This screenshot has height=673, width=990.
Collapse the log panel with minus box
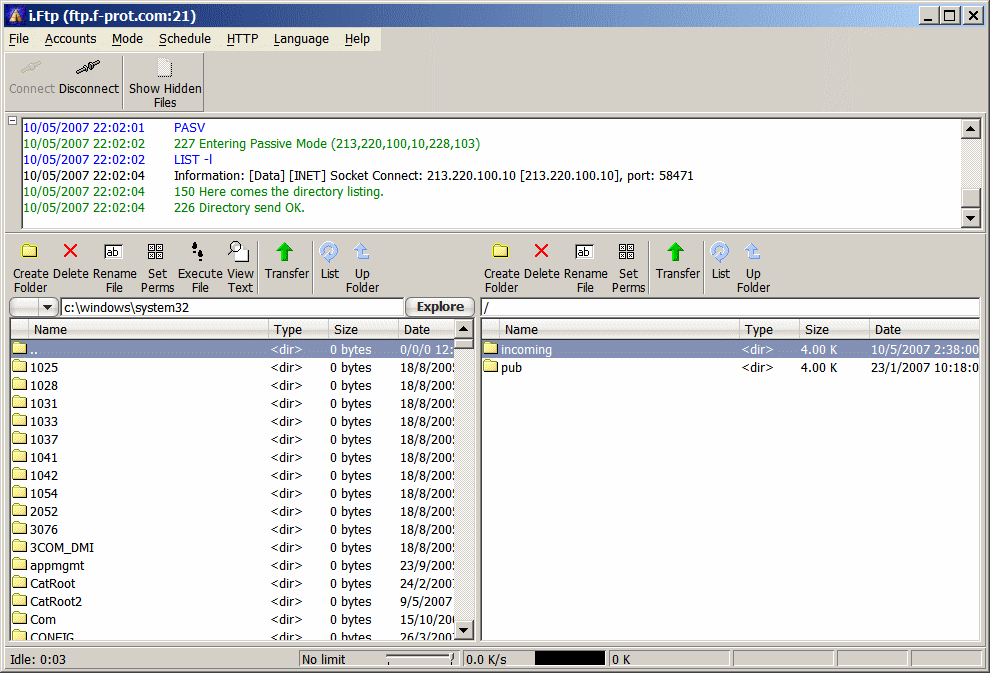(13, 122)
